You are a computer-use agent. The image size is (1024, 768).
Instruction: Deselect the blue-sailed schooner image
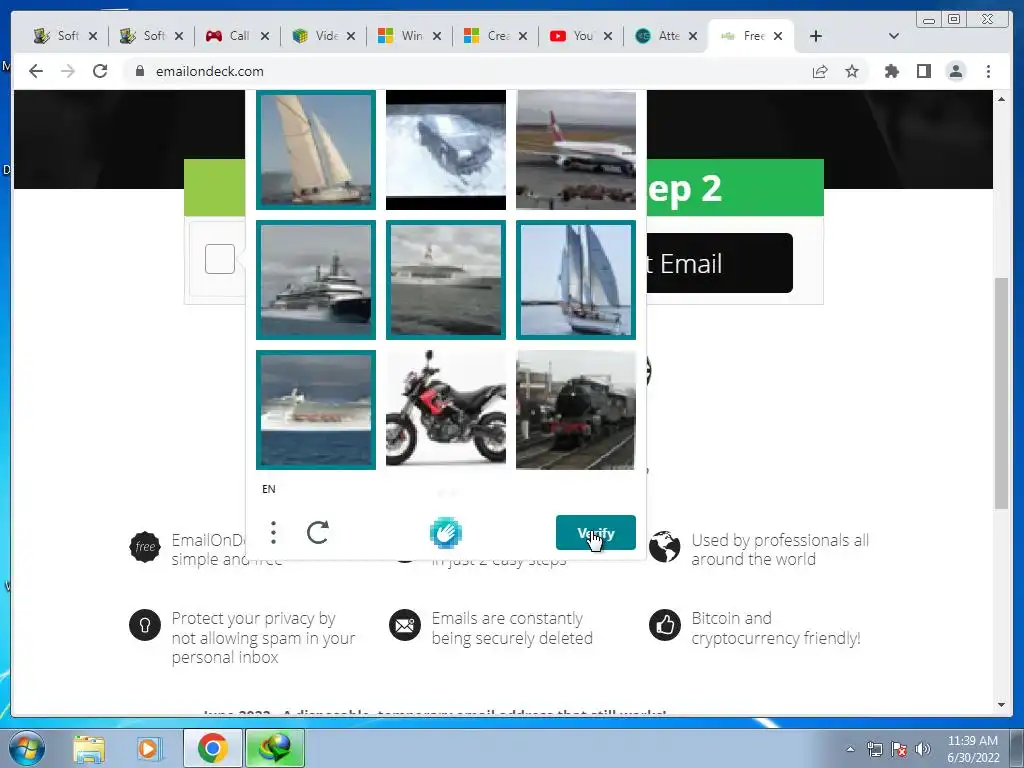(x=576, y=280)
